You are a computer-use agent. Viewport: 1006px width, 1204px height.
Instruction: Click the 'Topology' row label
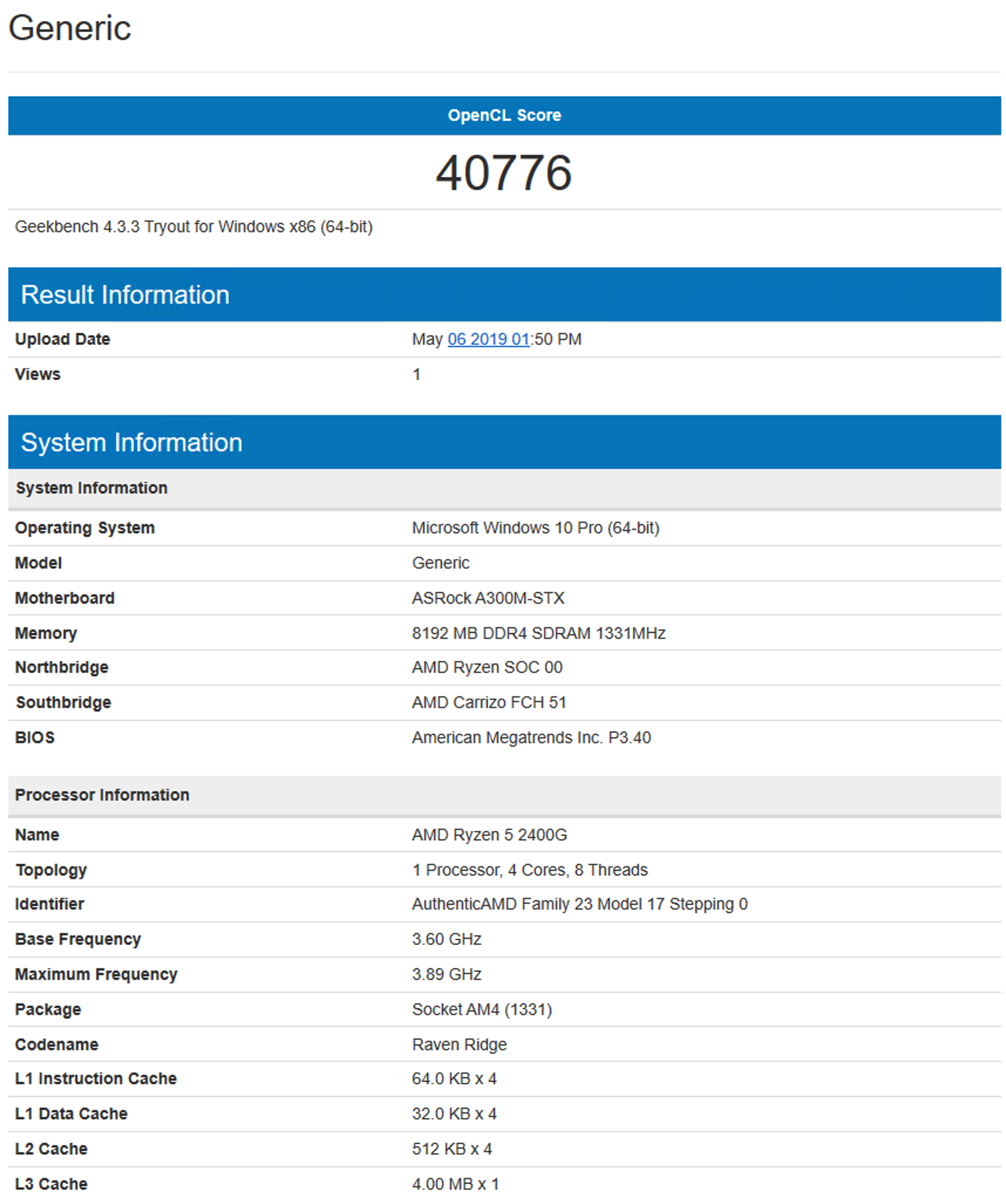pyautogui.click(x=51, y=870)
